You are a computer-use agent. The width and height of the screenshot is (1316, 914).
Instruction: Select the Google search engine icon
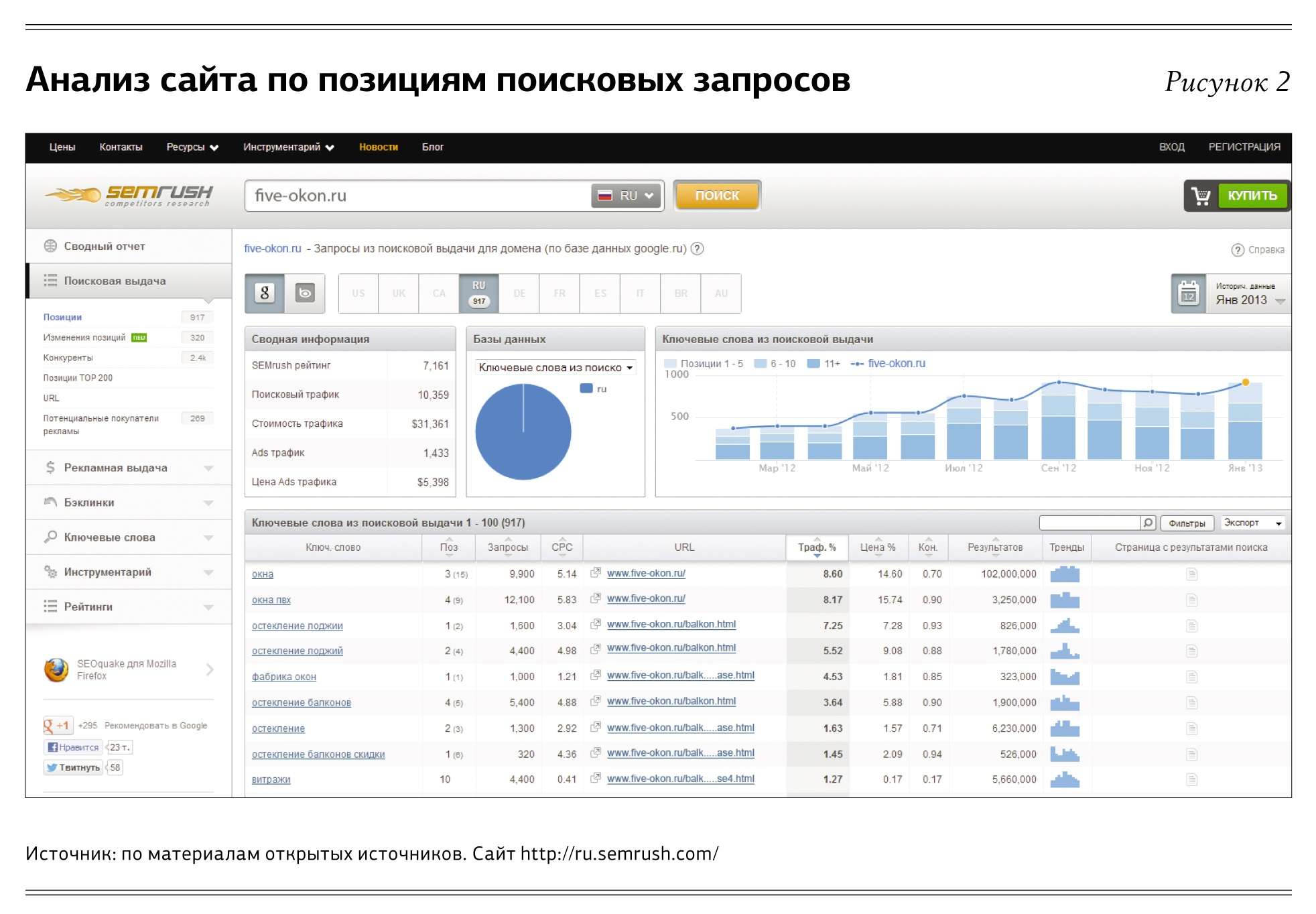coord(265,293)
